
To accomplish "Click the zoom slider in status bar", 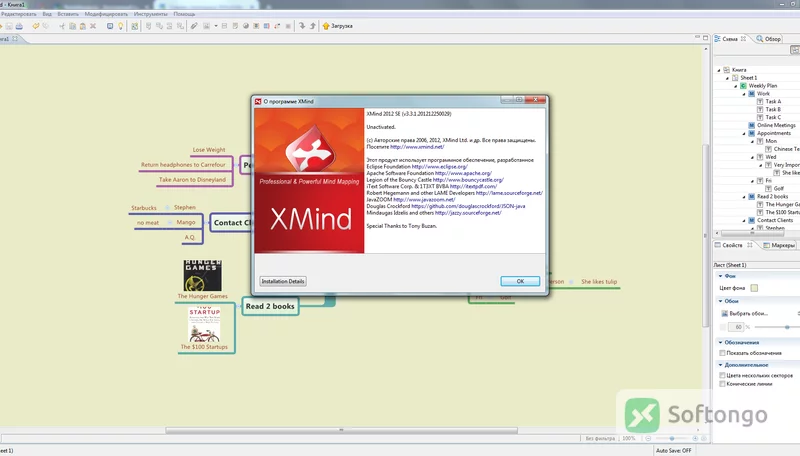I will point(671,438).
